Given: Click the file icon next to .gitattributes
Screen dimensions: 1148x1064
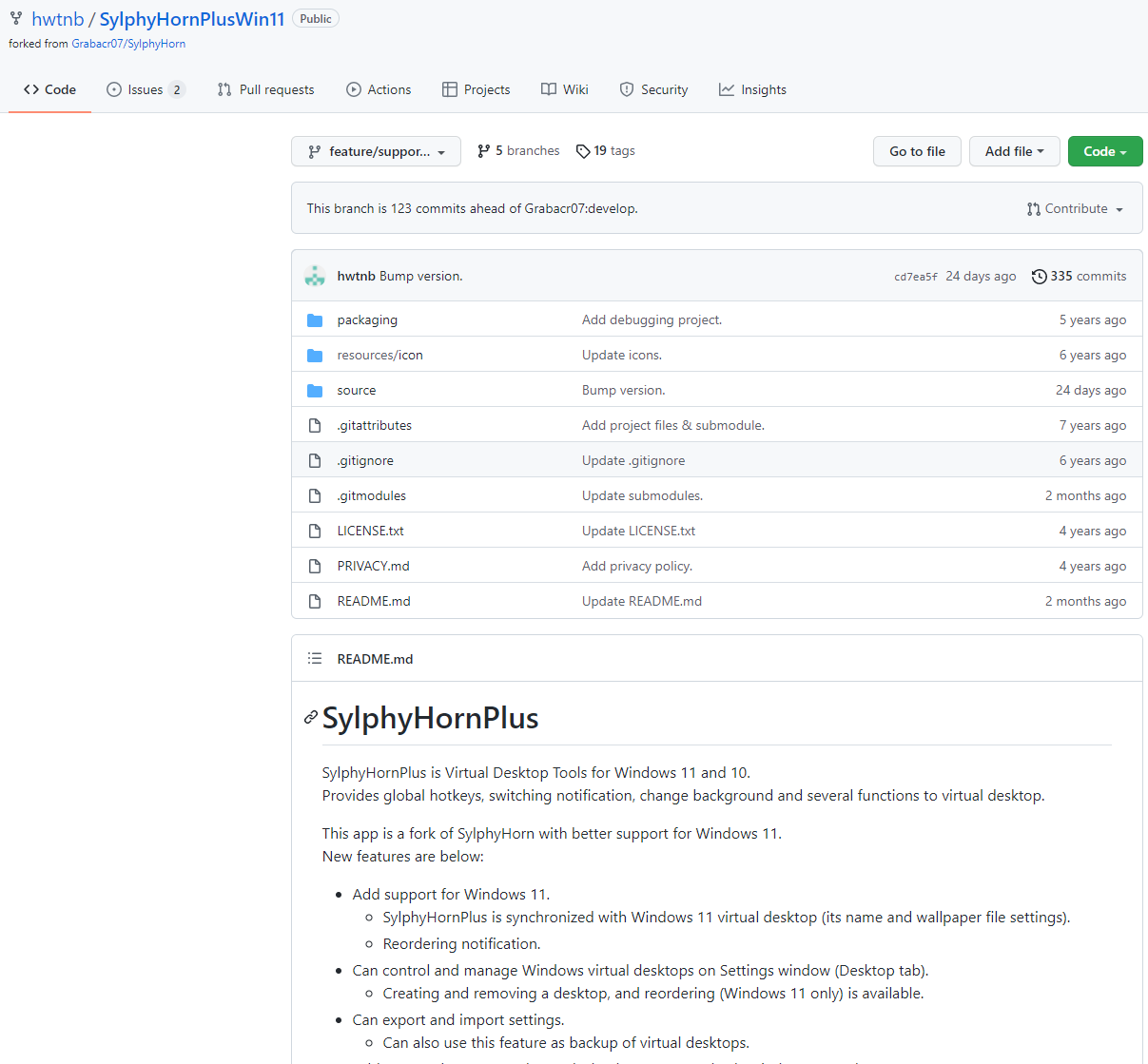Looking at the screenshot, I should click(315, 425).
